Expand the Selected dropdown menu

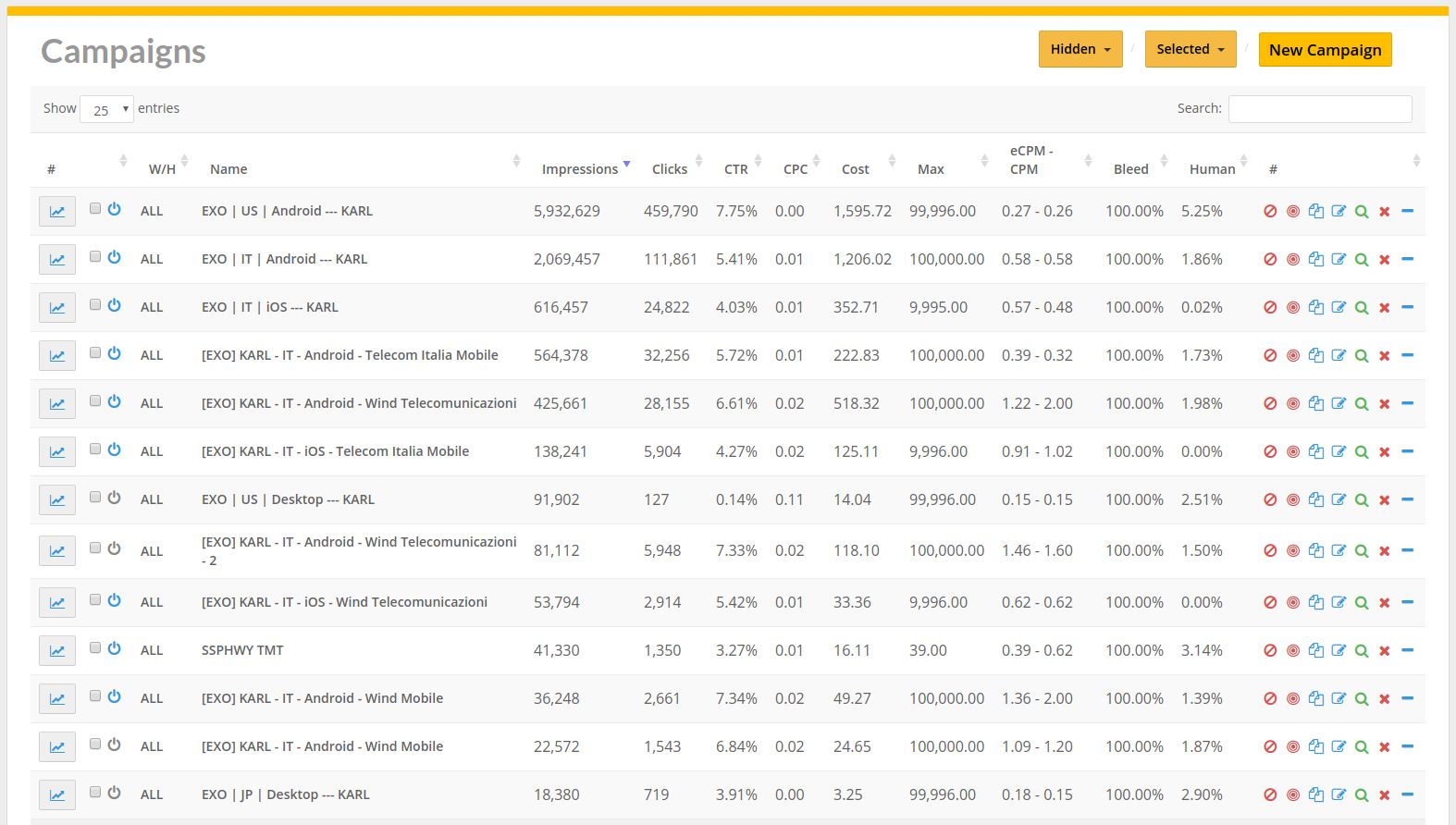(1190, 50)
